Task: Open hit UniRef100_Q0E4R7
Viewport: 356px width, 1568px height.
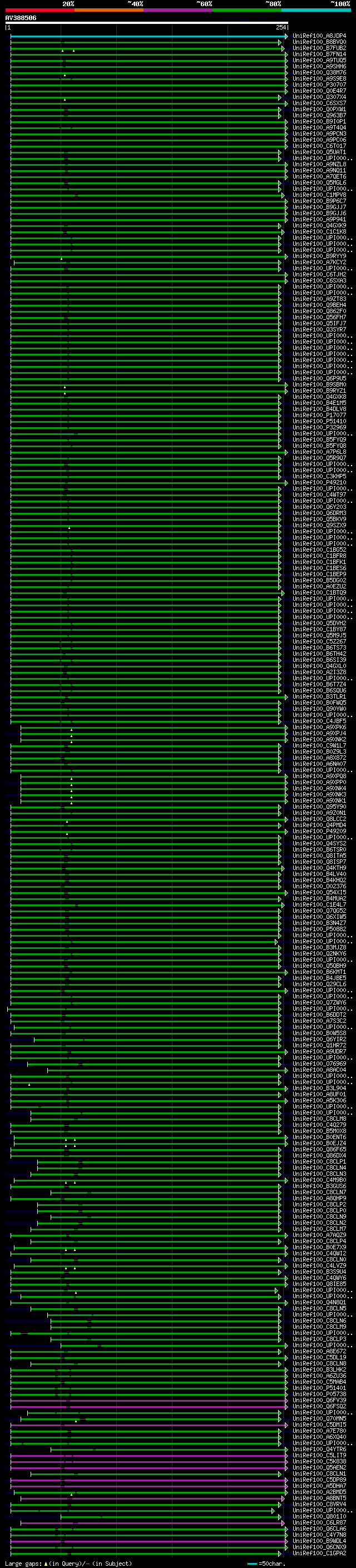Action: pos(319,91)
